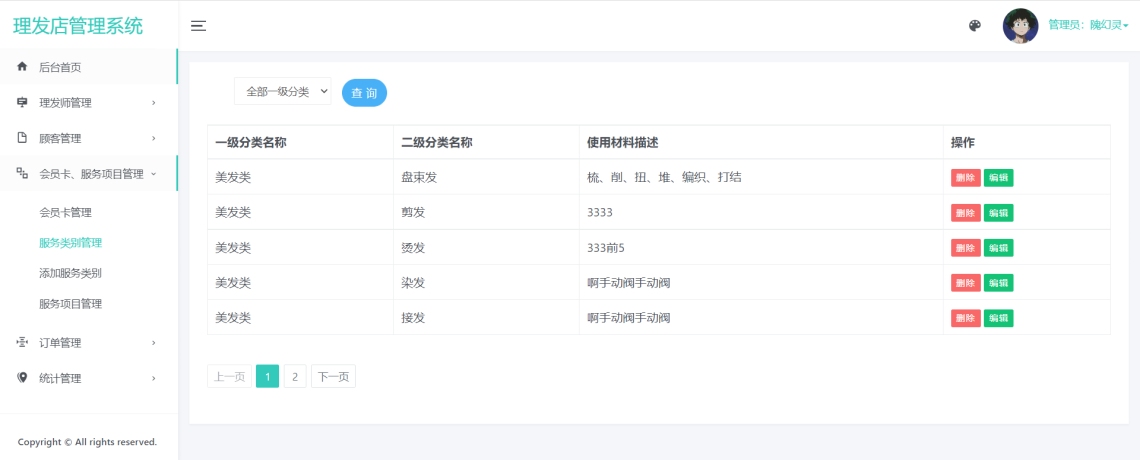This screenshot has height=460, width=1140.
Task: Delete the 剪发 row
Action: click(x=966, y=212)
